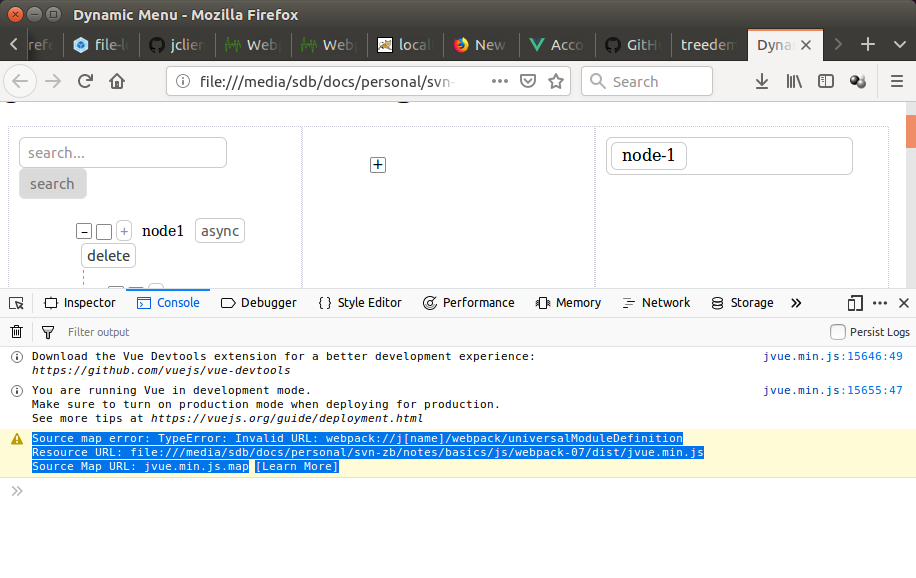Click the reload page icon
Image resolution: width=916 pixels, height=578 pixels.
coord(86,82)
